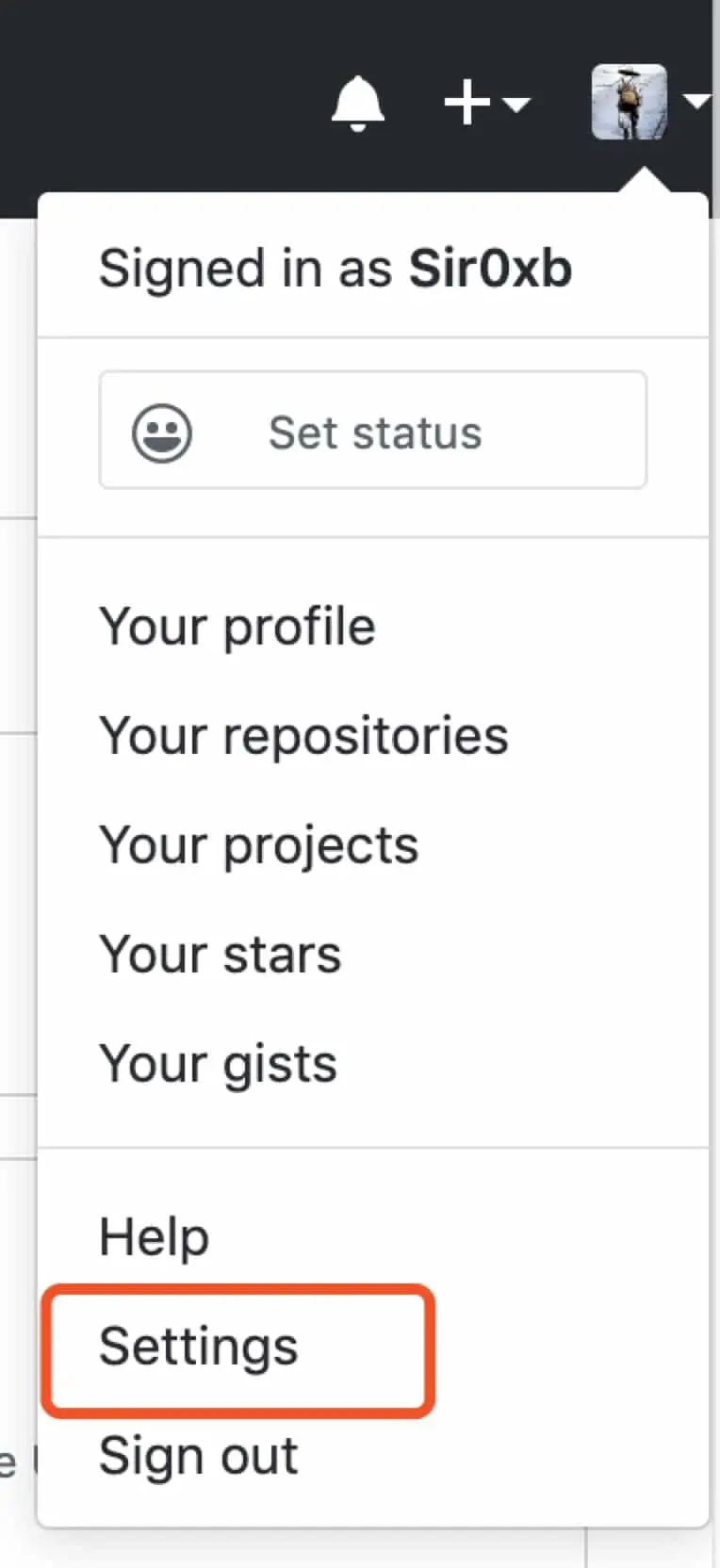
Task: Click the Set status text label
Action: click(375, 433)
